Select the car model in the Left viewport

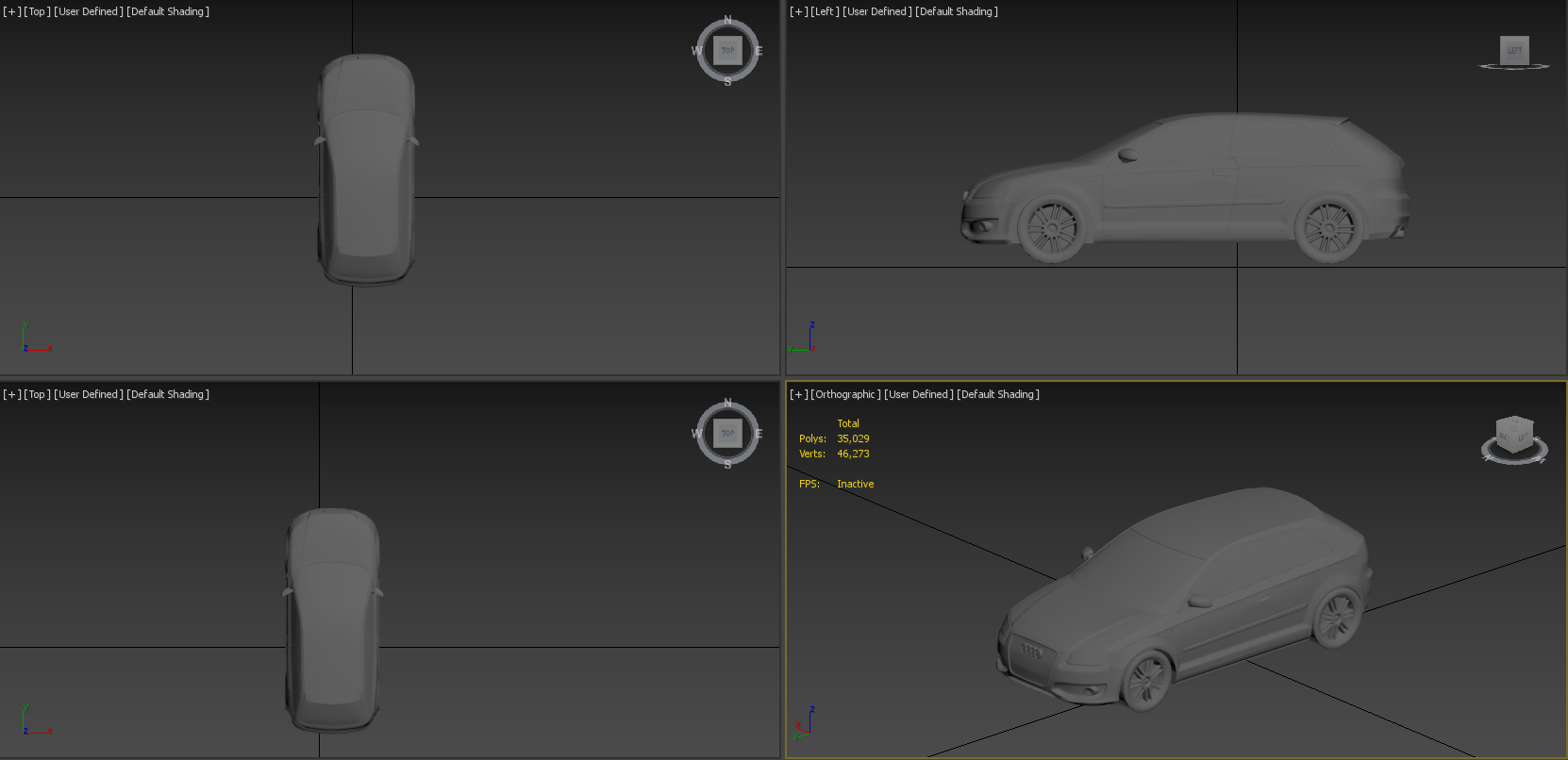1185,188
